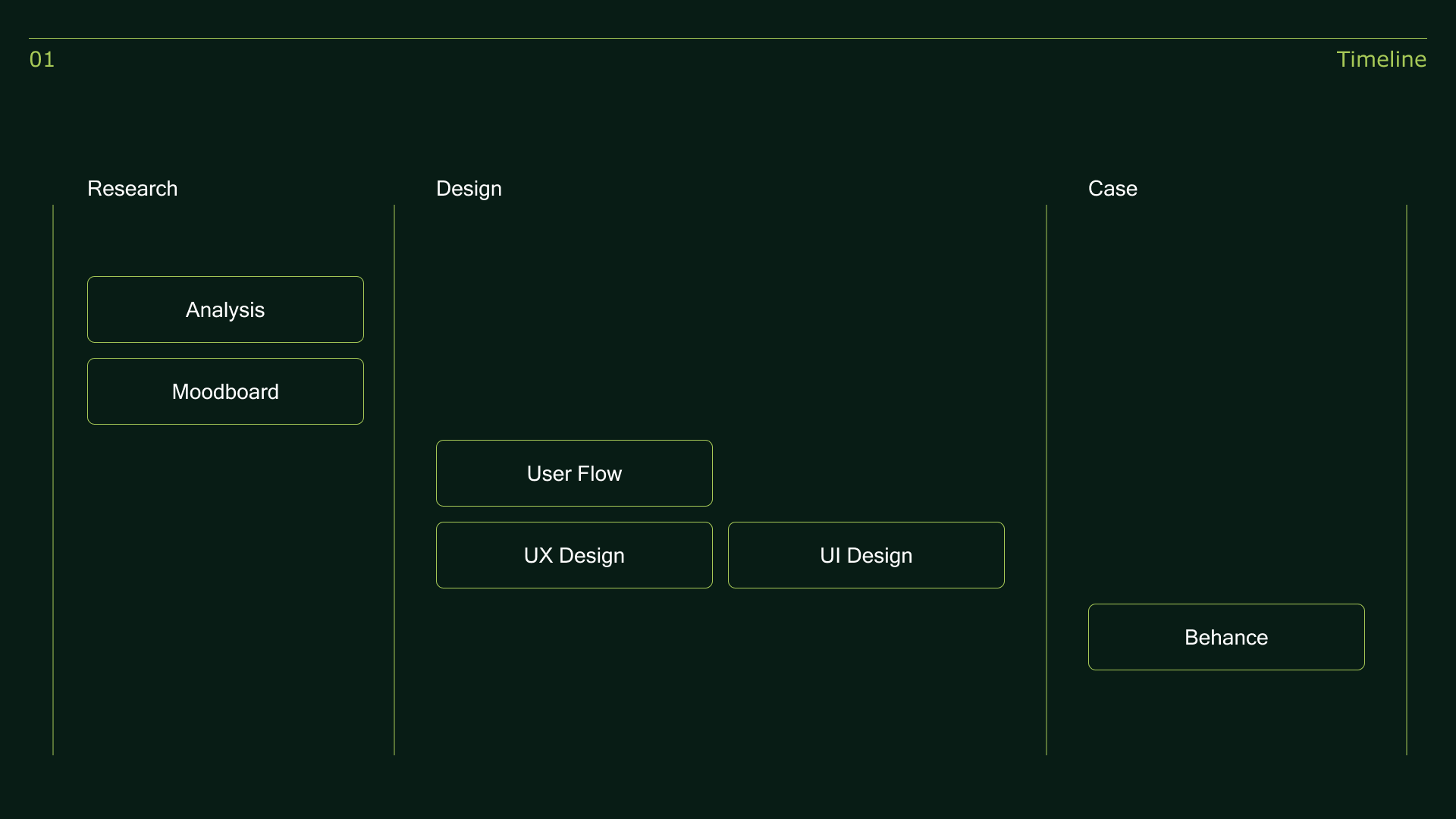The height and width of the screenshot is (819, 1456).
Task: Select the UX Design box
Action: [x=574, y=555]
